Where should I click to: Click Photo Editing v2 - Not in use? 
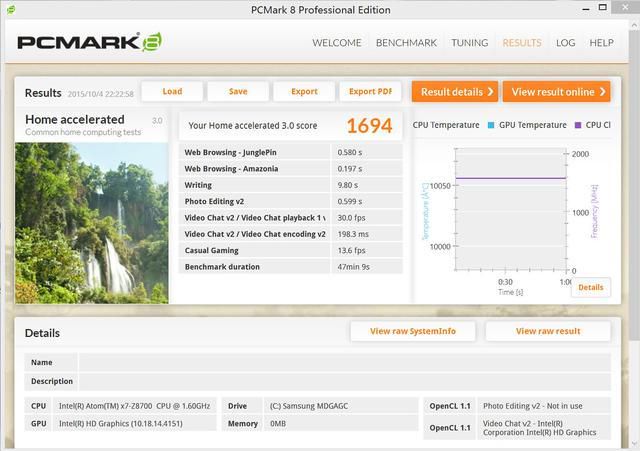[533, 406]
